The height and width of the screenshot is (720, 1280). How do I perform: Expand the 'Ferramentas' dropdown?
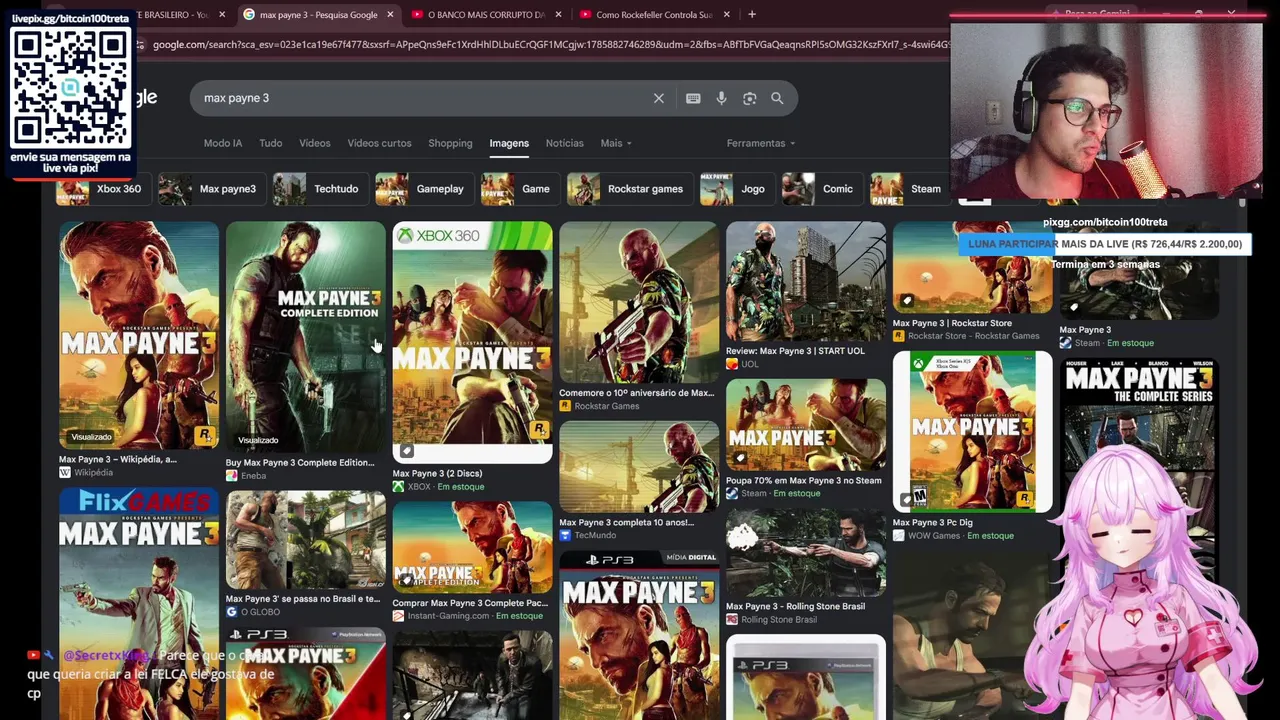[x=761, y=143]
